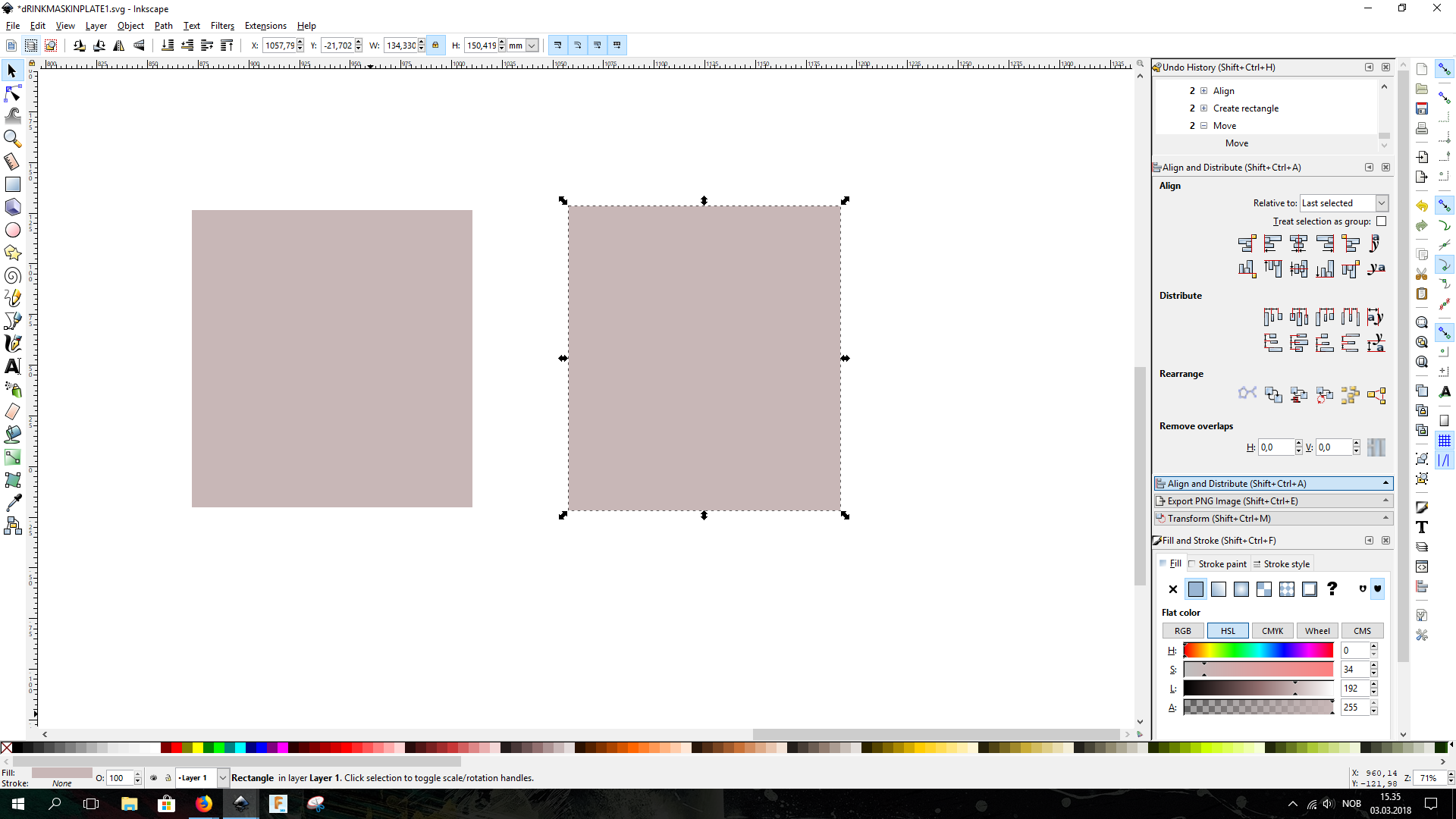Open Relative to dropdown
The image size is (1456, 819).
click(x=1344, y=203)
